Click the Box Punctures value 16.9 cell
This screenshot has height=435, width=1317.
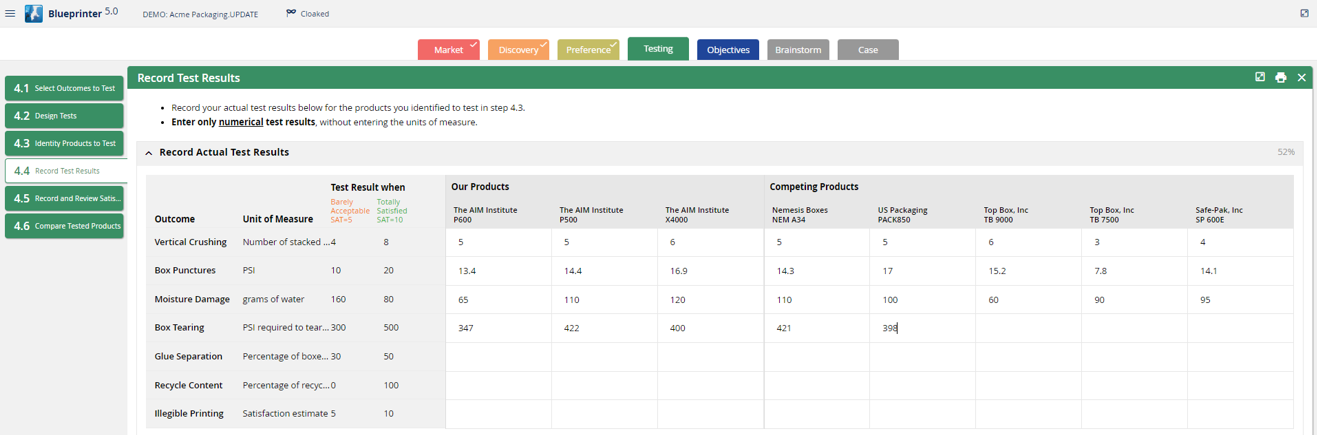710,271
